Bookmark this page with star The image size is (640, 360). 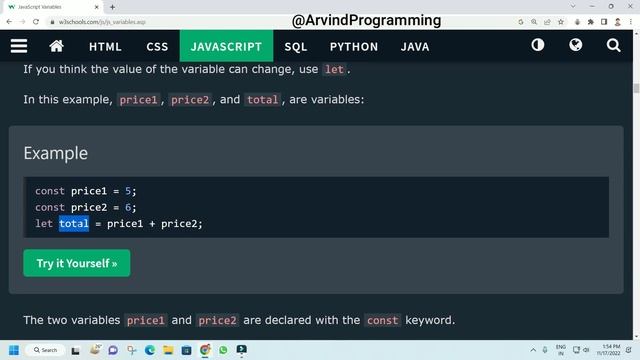coord(561,22)
